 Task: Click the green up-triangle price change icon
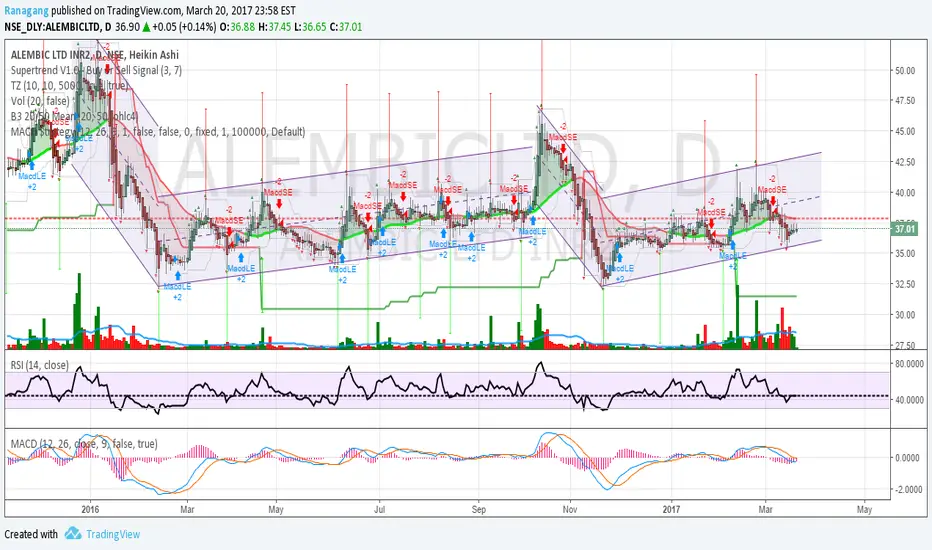point(146,27)
